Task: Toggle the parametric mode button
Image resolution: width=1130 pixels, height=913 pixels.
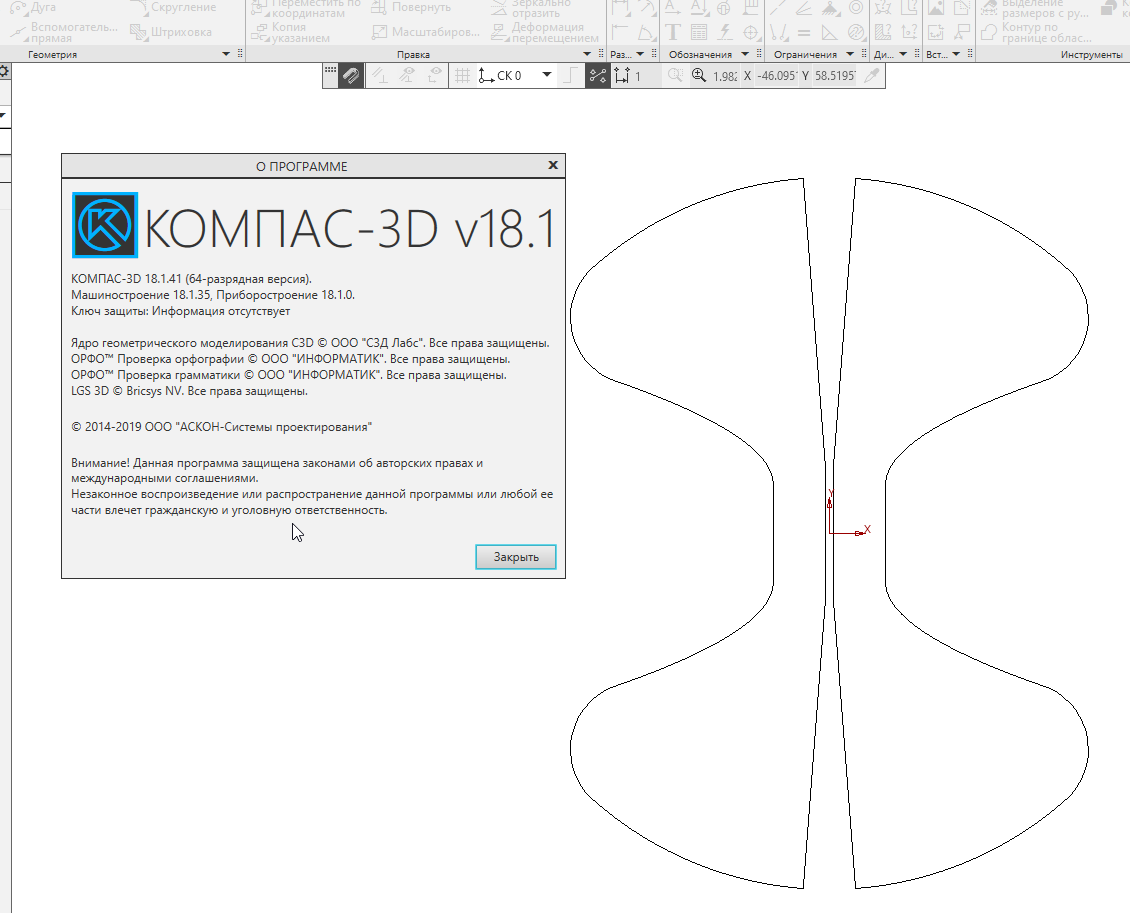Action: (597, 76)
